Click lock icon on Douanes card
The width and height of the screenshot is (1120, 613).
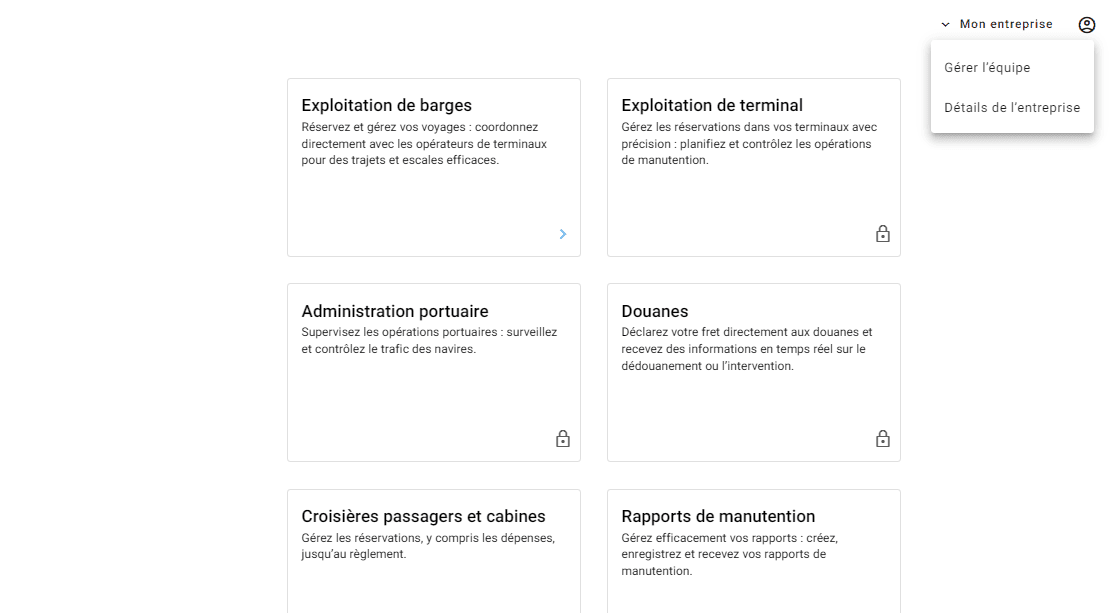(x=883, y=439)
